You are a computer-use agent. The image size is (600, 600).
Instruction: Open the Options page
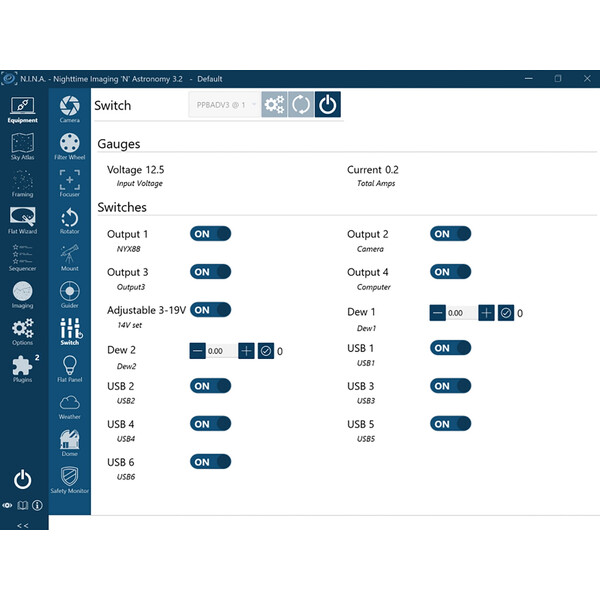pyautogui.click(x=23, y=332)
